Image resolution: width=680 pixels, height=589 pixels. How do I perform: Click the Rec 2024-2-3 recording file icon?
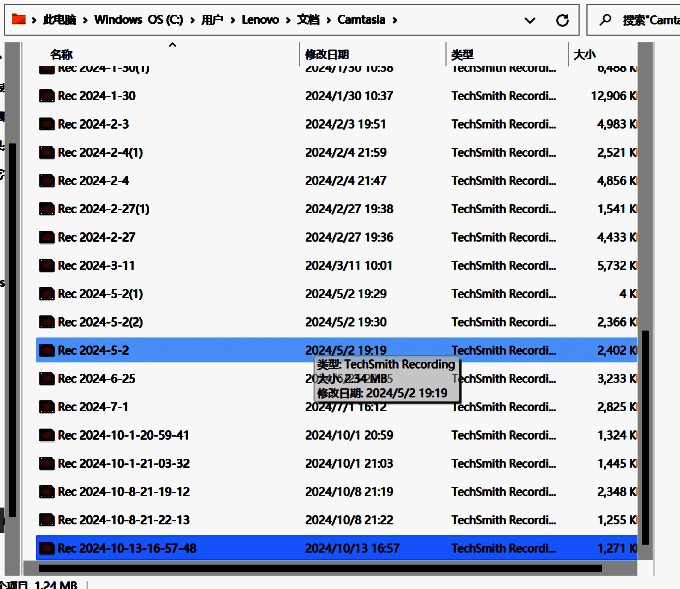tap(46, 124)
